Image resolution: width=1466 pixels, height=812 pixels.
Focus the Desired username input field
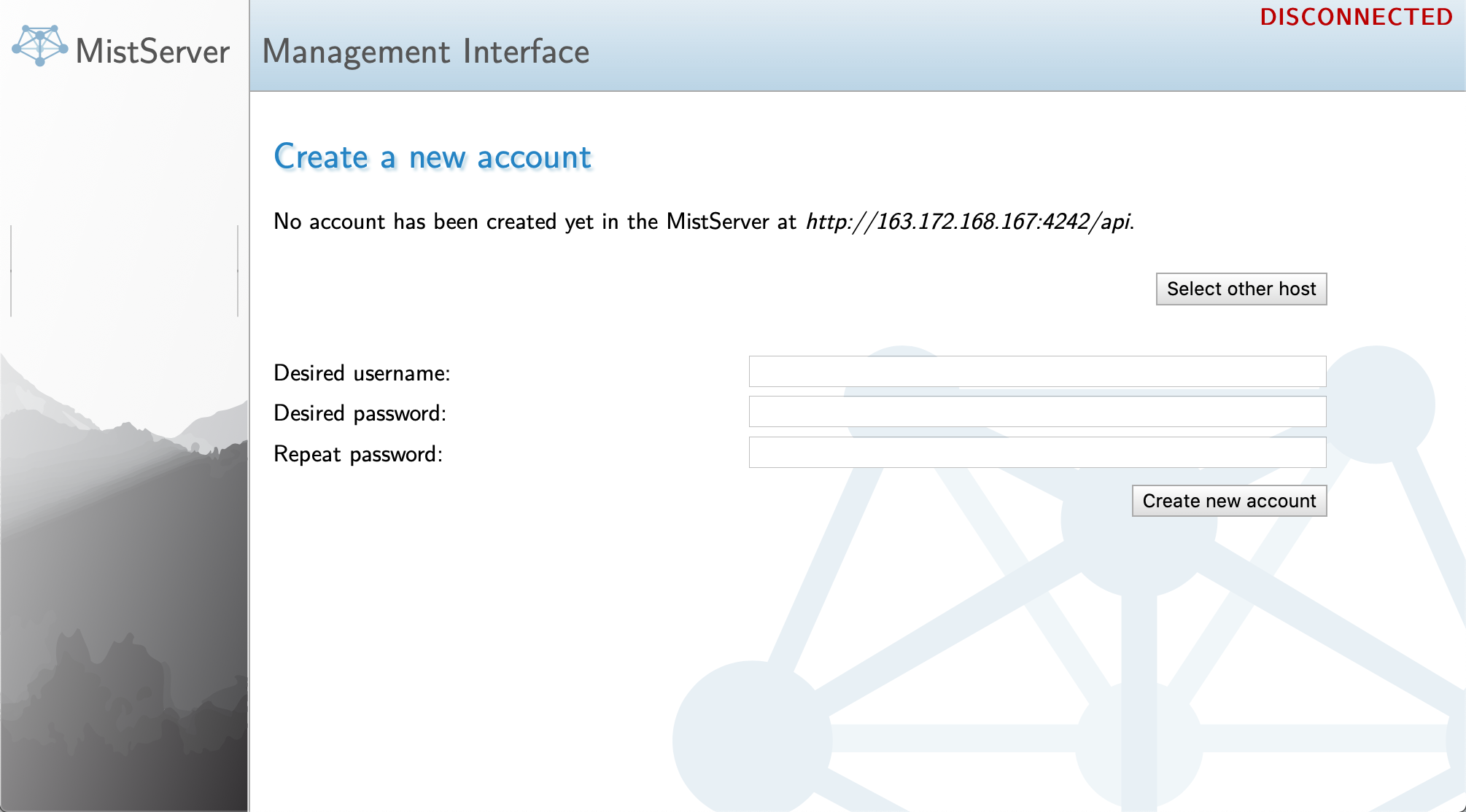(x=1036, y=372)
